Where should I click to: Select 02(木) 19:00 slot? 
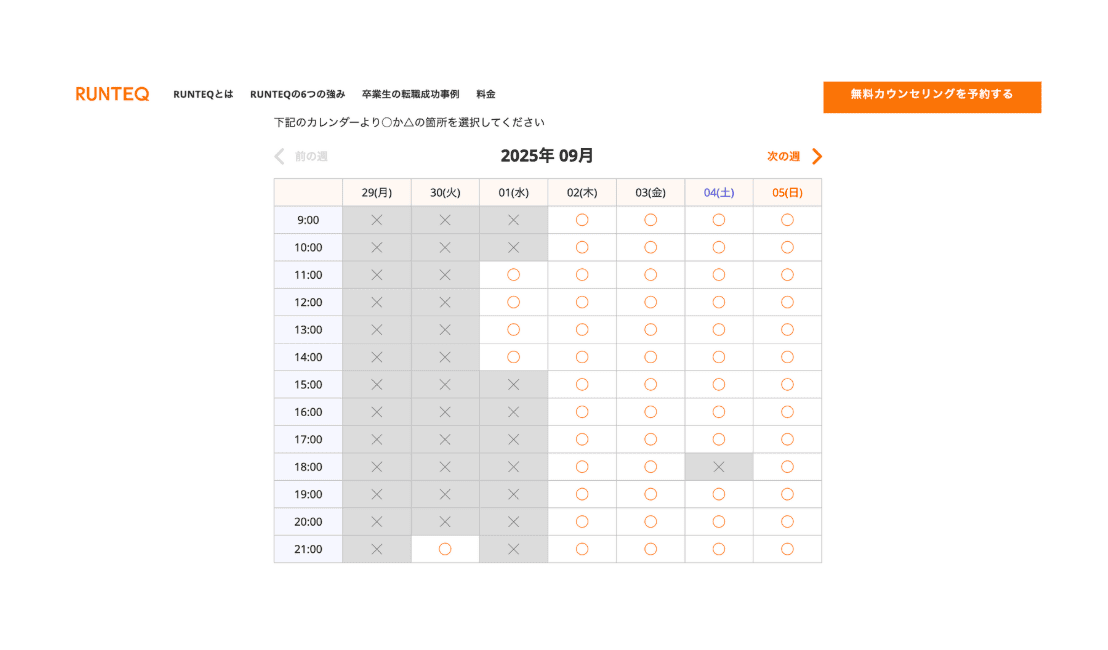pyautogui.click(x=582, y=494)
